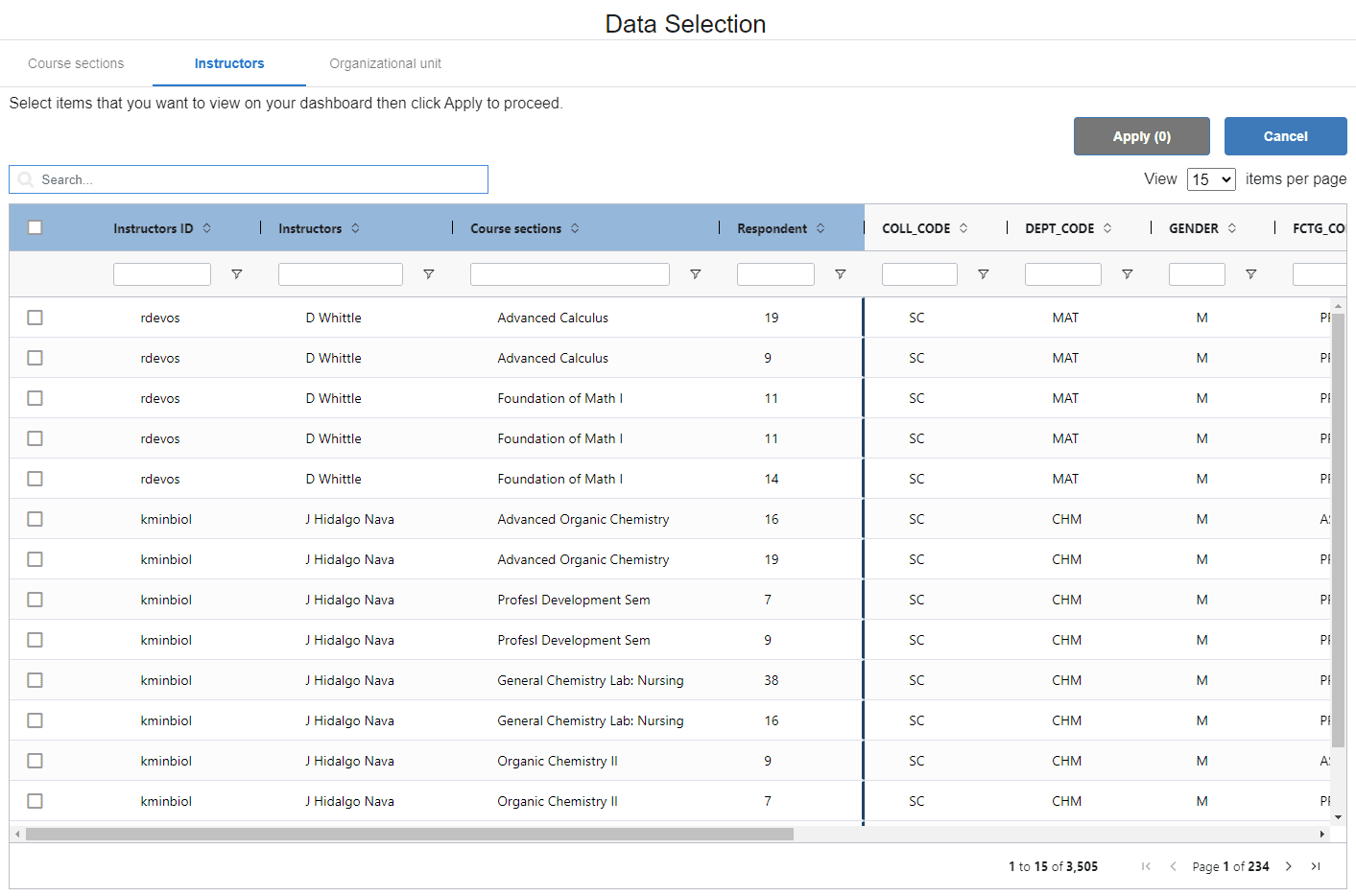Viewport: 1356px width, 896px height.
Task: Click the scroll left arrow of the table
Action: 17,835
